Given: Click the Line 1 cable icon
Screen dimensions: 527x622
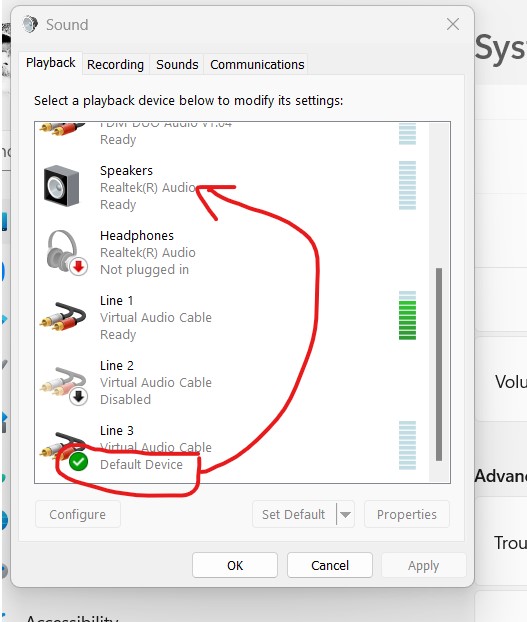Looking at the screenshot, I should tap(63, 317).
